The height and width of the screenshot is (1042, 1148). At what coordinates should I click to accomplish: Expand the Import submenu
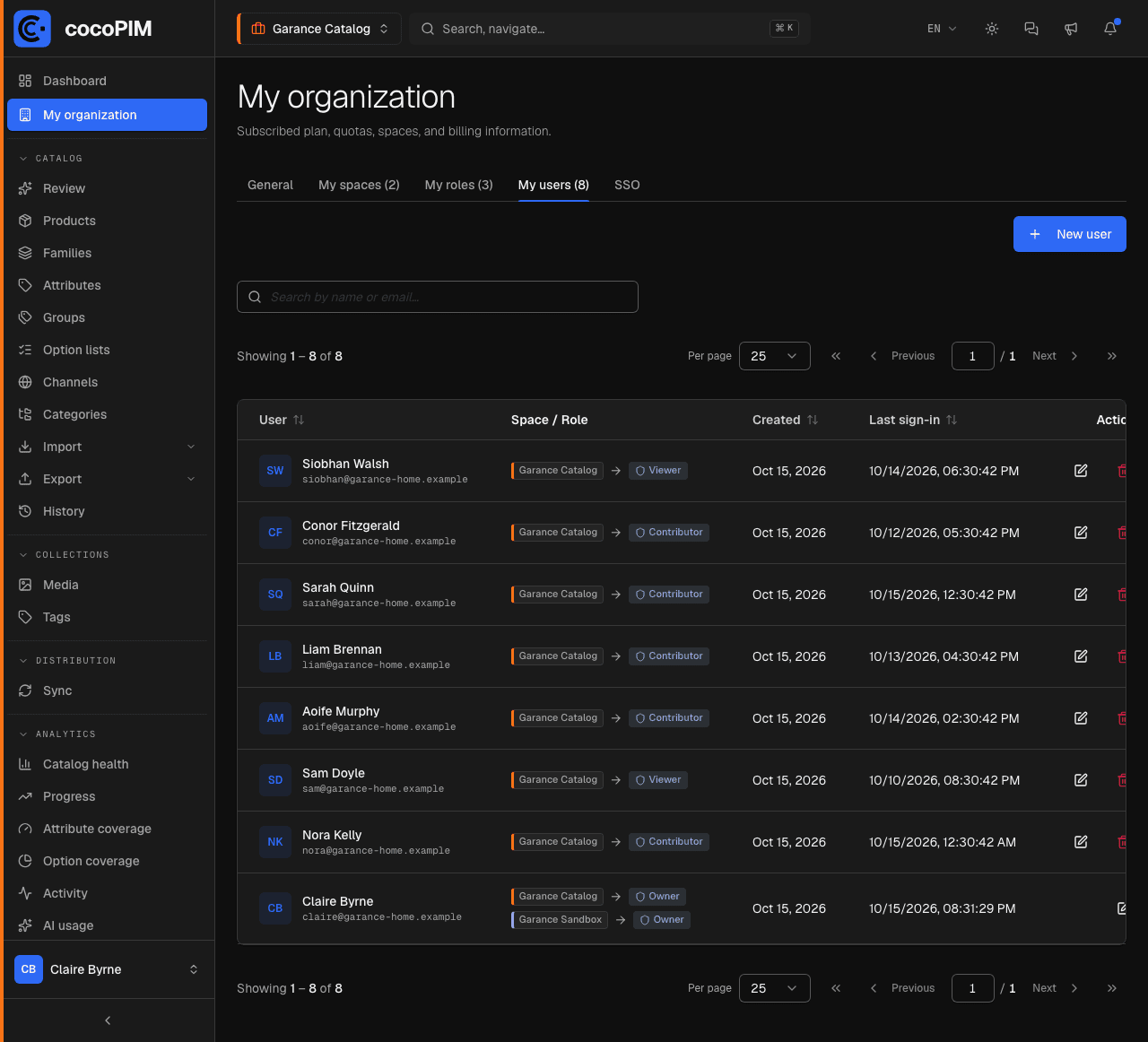(x=108, y=447)
